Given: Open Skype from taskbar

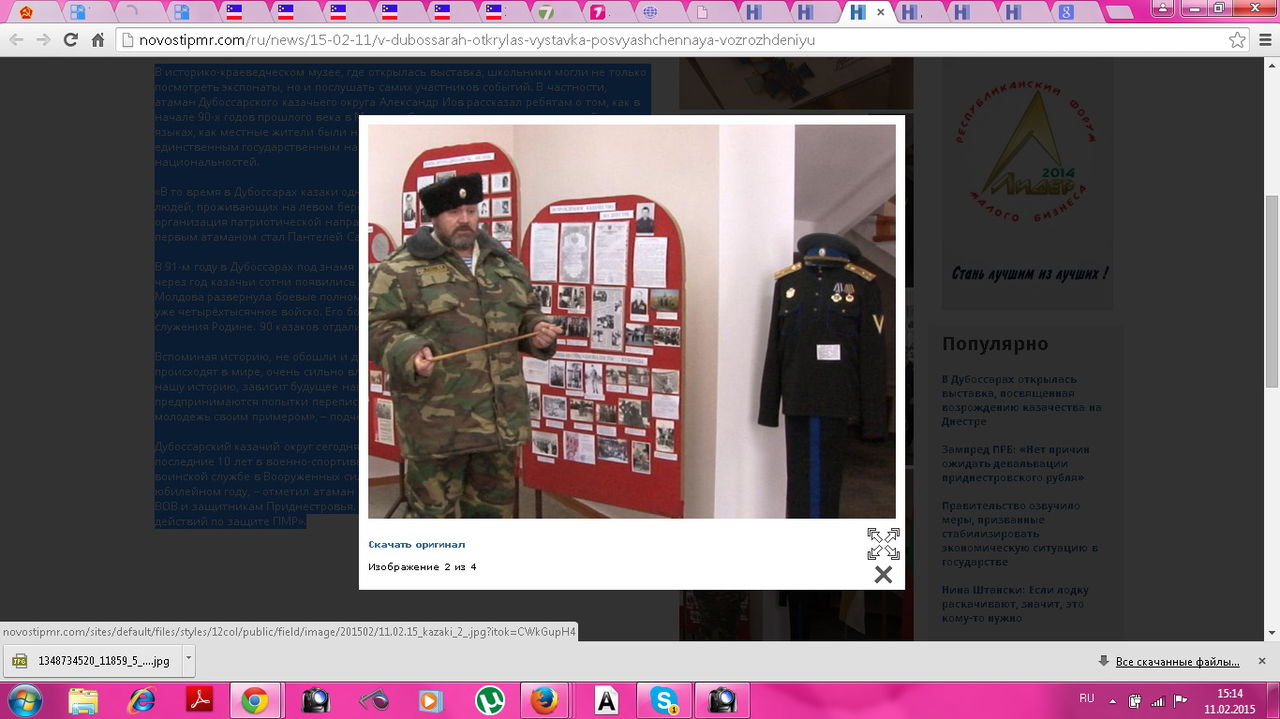Looking at the screenshot, I should (665, 700).
